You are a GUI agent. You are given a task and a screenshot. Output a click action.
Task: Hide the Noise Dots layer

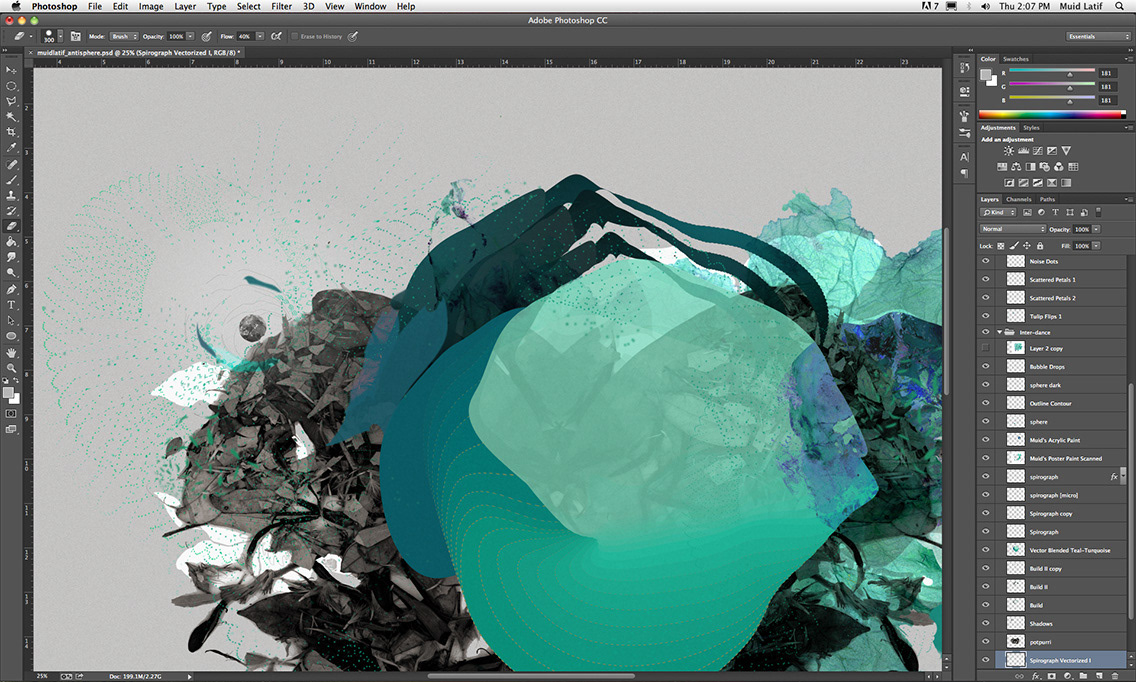click(x=985, y=261)
